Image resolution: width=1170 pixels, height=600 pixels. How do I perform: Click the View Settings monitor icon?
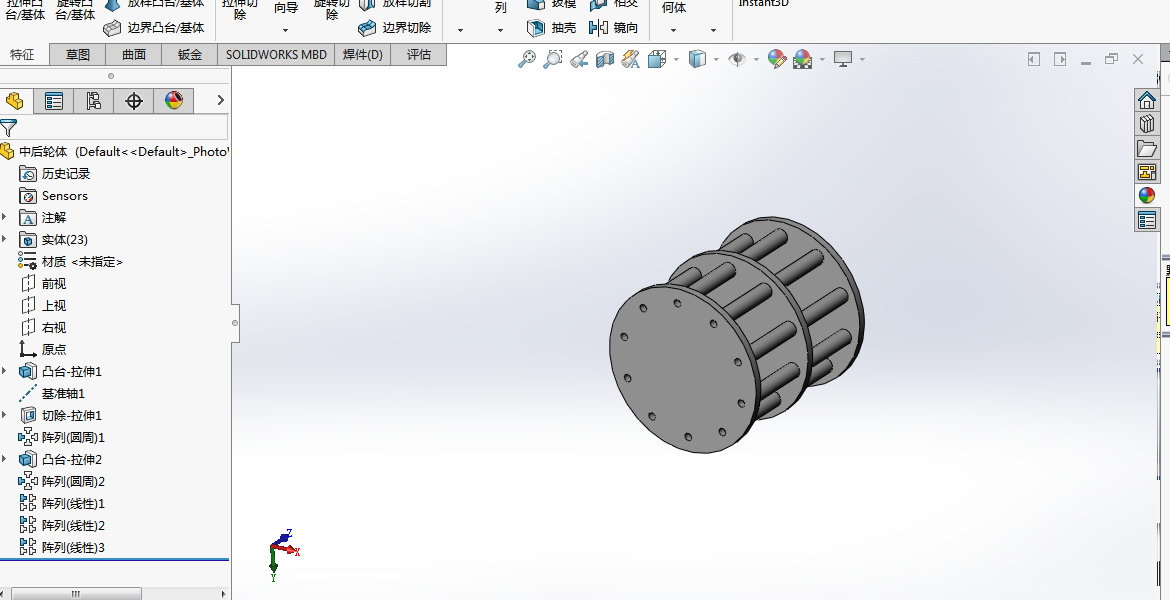[x=842, y=59]
